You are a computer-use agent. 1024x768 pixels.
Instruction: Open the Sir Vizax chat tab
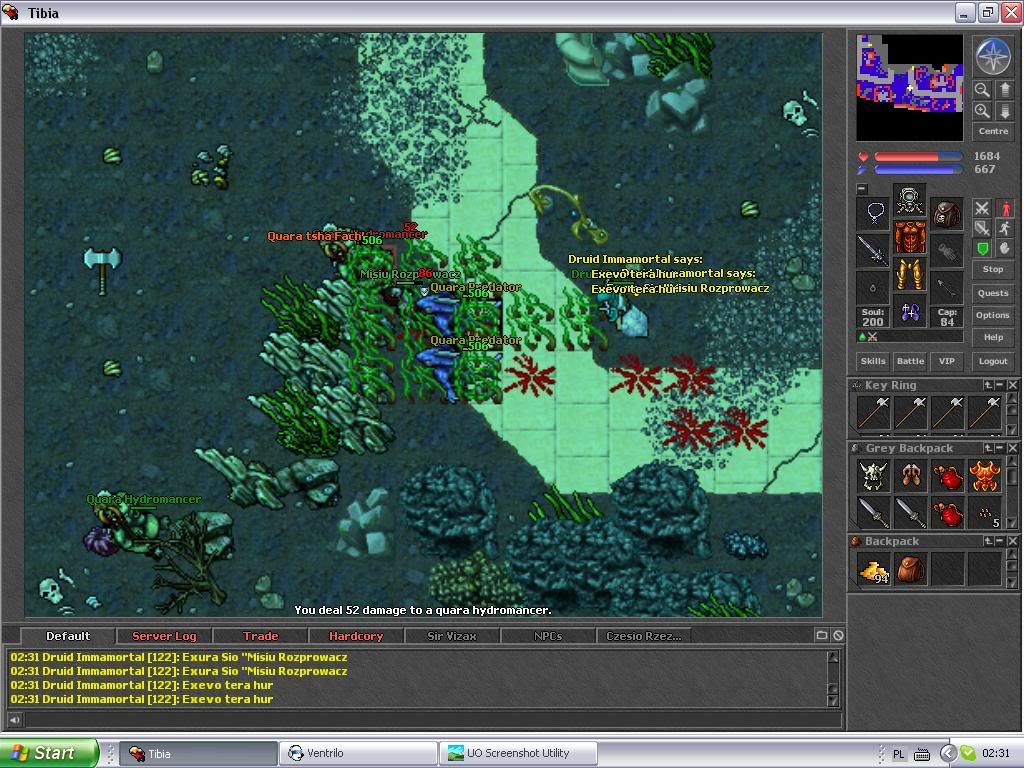click(x=452, y=635)
